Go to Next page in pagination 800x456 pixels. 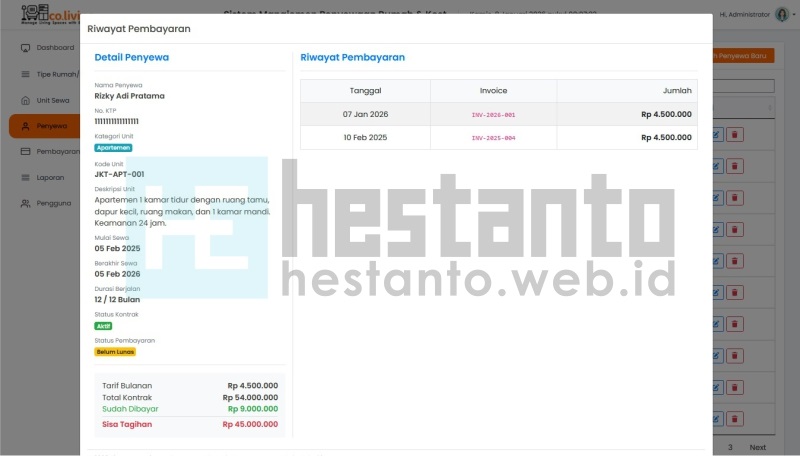758,447
